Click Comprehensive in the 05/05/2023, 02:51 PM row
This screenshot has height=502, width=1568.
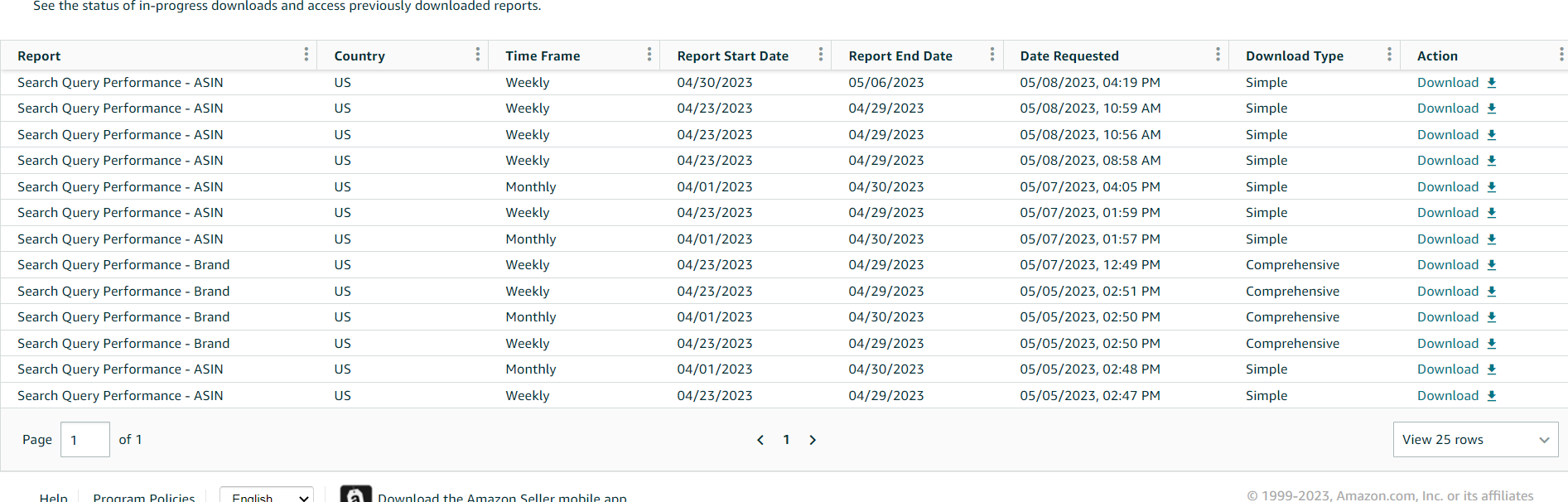(x=1292, y=292)
